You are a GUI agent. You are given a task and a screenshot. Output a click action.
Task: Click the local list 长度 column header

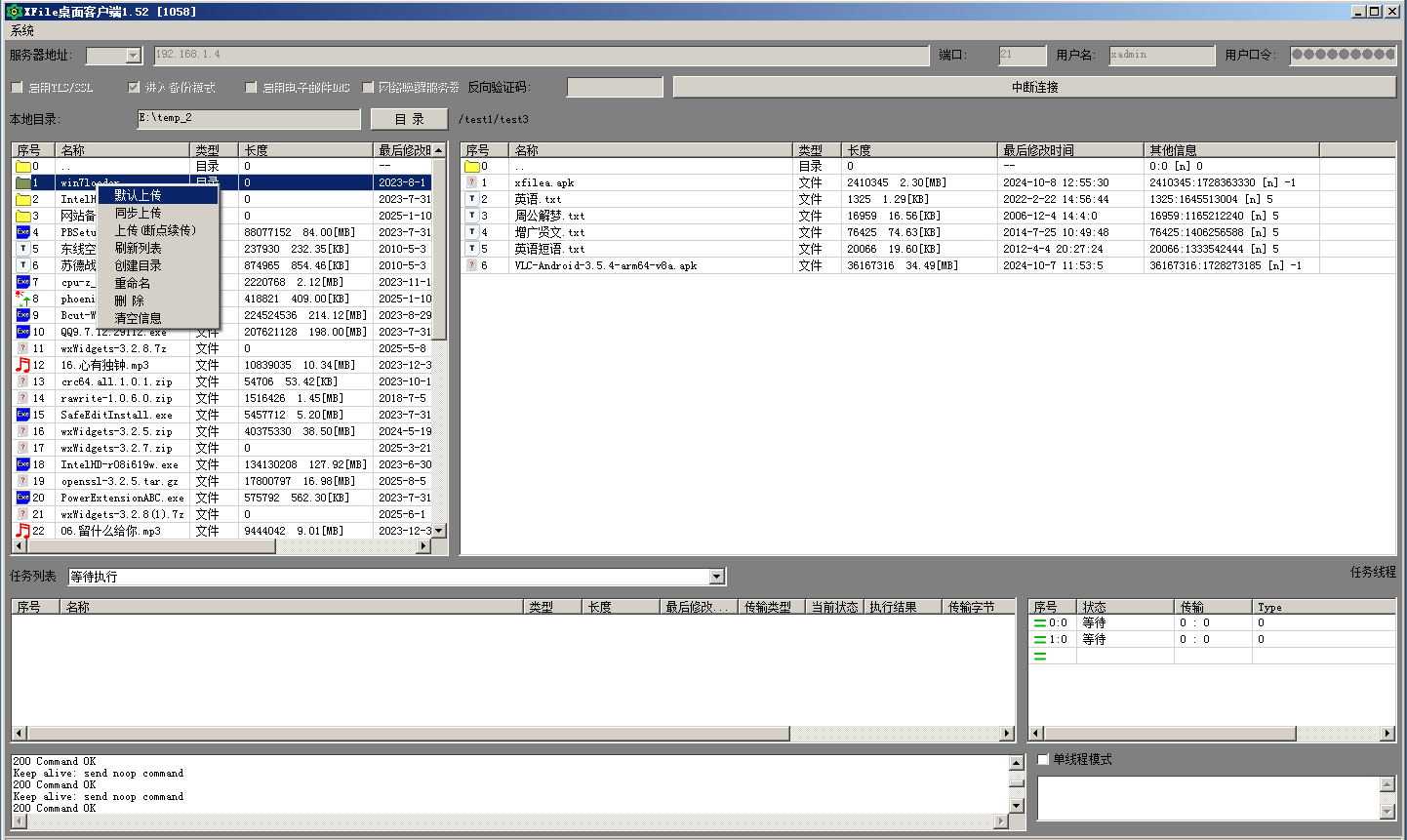pyautogui.click(x=305, y=150)
